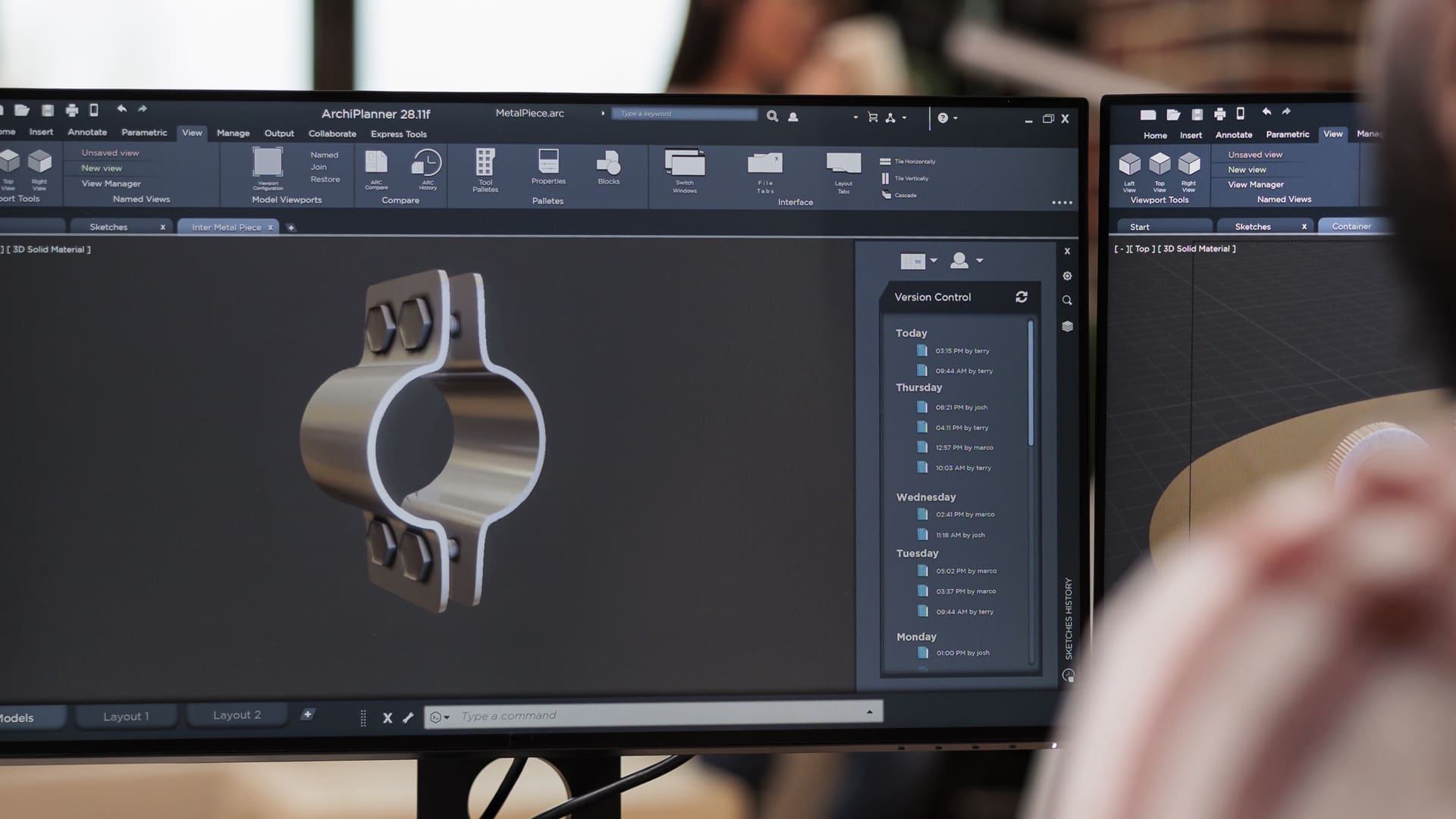
Task: Select Tile Horizontally option
Action: pyautogui.click(x=908, y=162)
